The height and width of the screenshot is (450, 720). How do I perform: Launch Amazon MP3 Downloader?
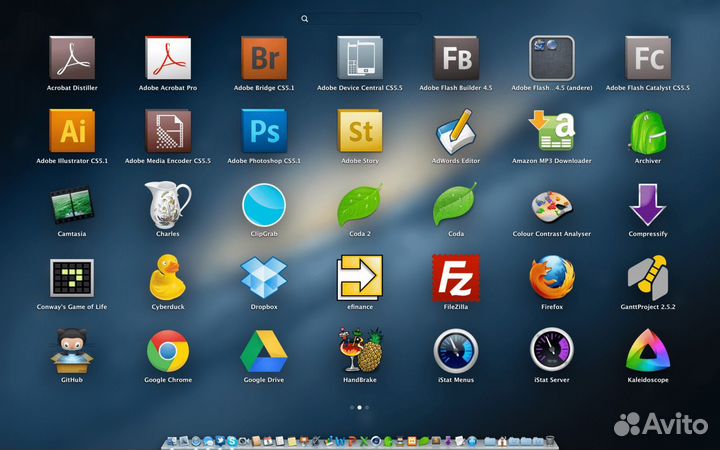coord(552,130)
